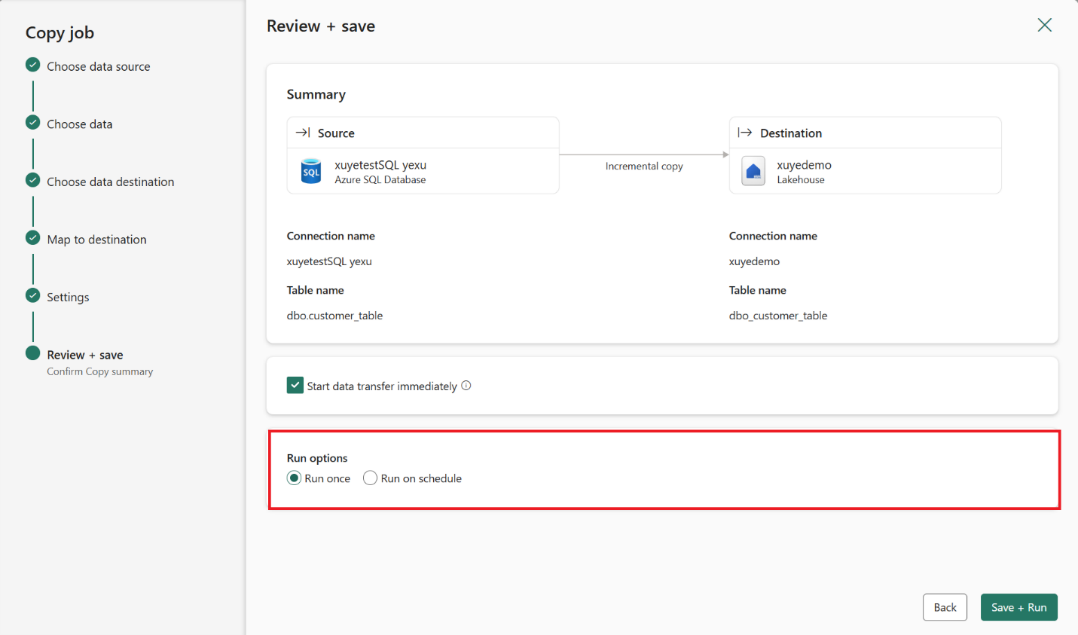Viewport: 1078px width, 635px height.
Task: Click the Lakehouse destination icon
Action: pyautogui.click(x=753, y=172)
